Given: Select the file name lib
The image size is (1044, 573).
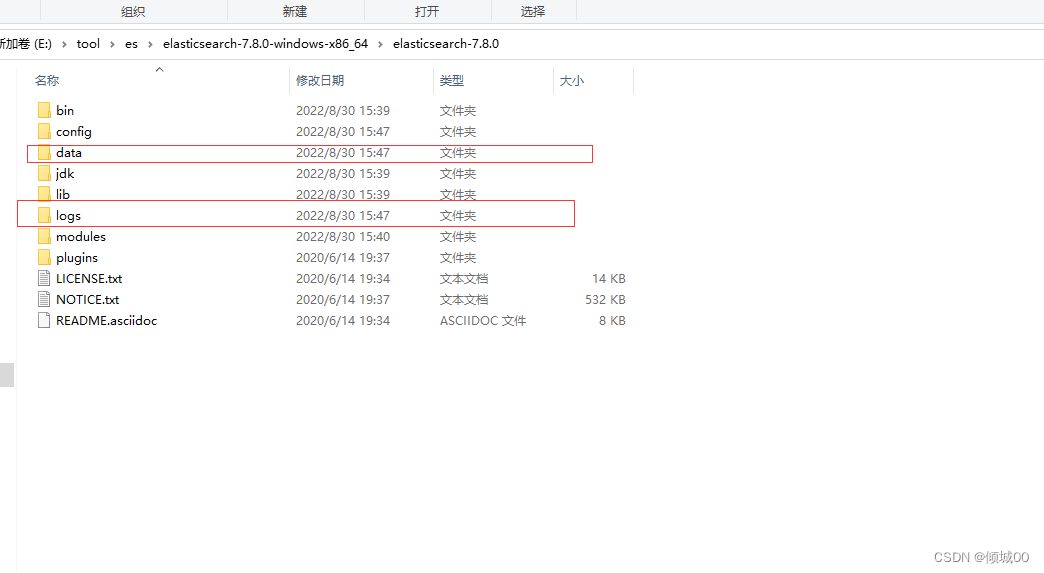Looking at the screenshot, I should (63, 194).
